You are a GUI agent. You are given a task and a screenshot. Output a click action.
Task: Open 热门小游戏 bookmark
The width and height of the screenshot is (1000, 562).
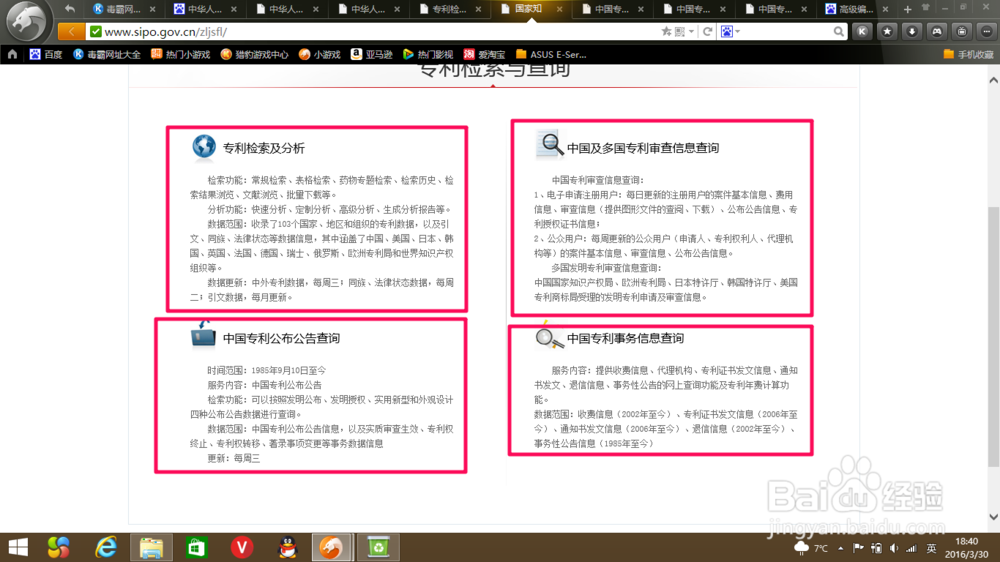tap(180, 54)
